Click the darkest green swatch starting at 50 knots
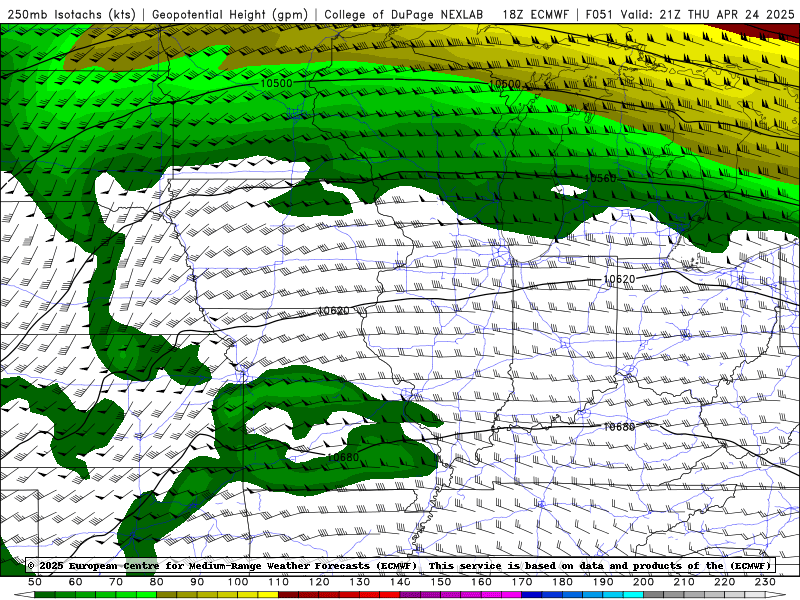800x600 pixels. [45, 596]
